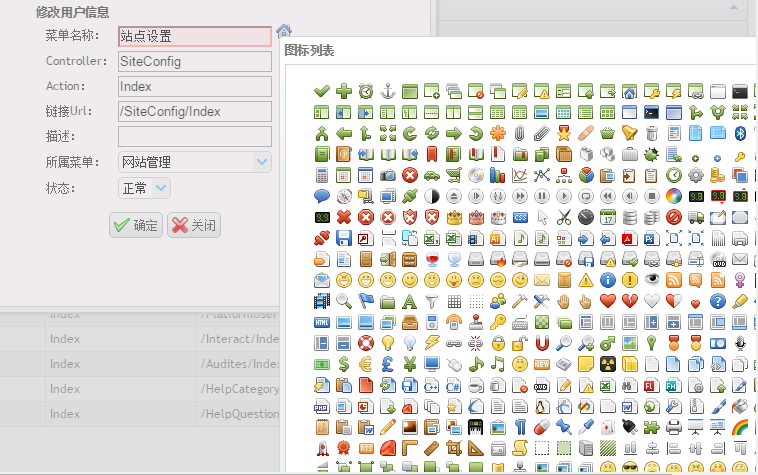Select the euro currency icon
Screen dimensions: 758x475
pyautogui.click(x=366, y=364)
